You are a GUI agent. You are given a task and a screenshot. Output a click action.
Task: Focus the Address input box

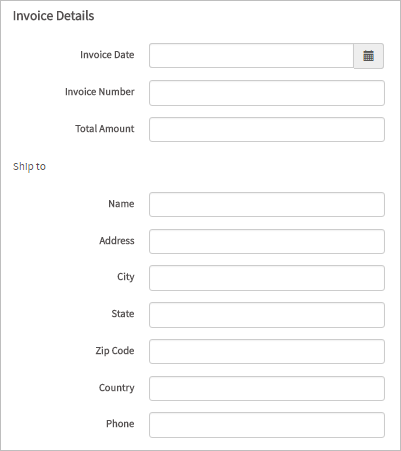(x=267, y=241)
